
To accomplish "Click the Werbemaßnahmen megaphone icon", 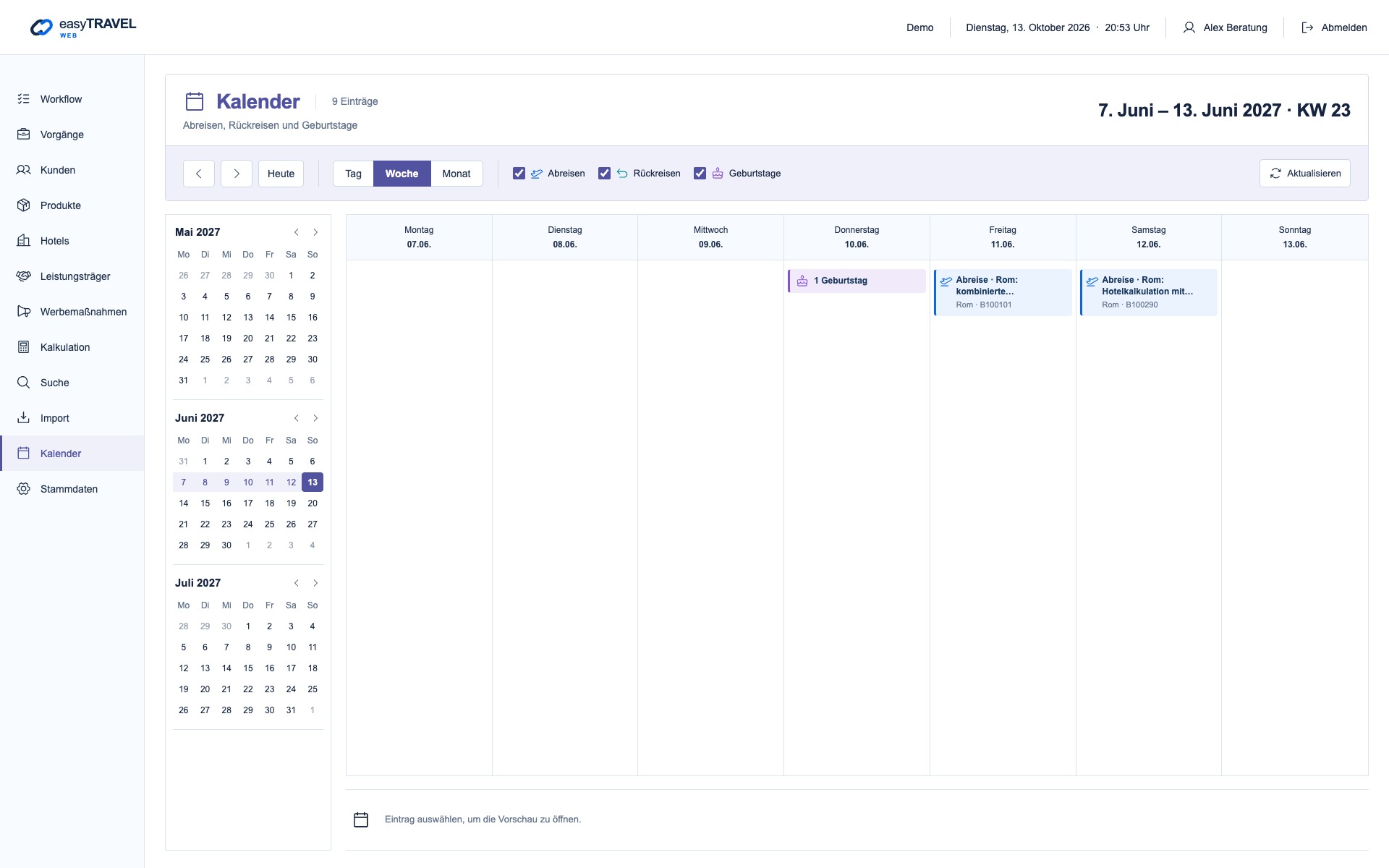I will 24,312.
